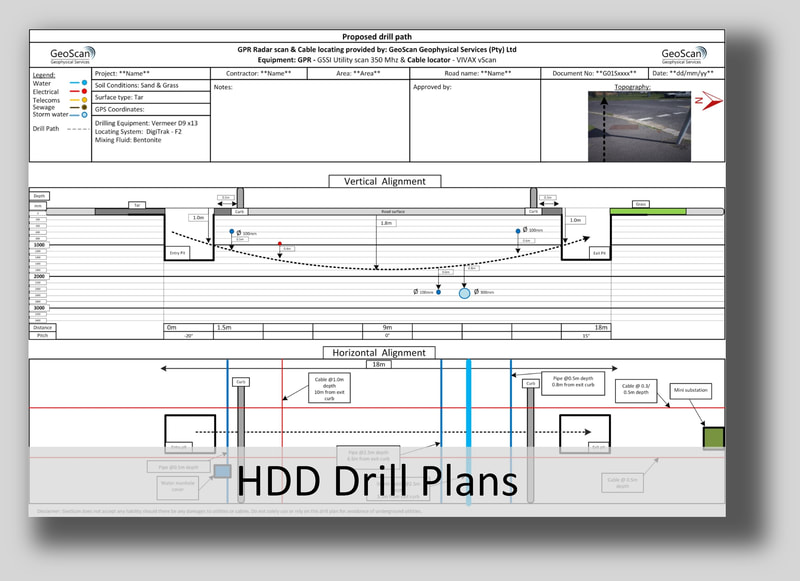800x581 pixels.
Task: Click the red electrical cable dot
Action: (279, 243)
